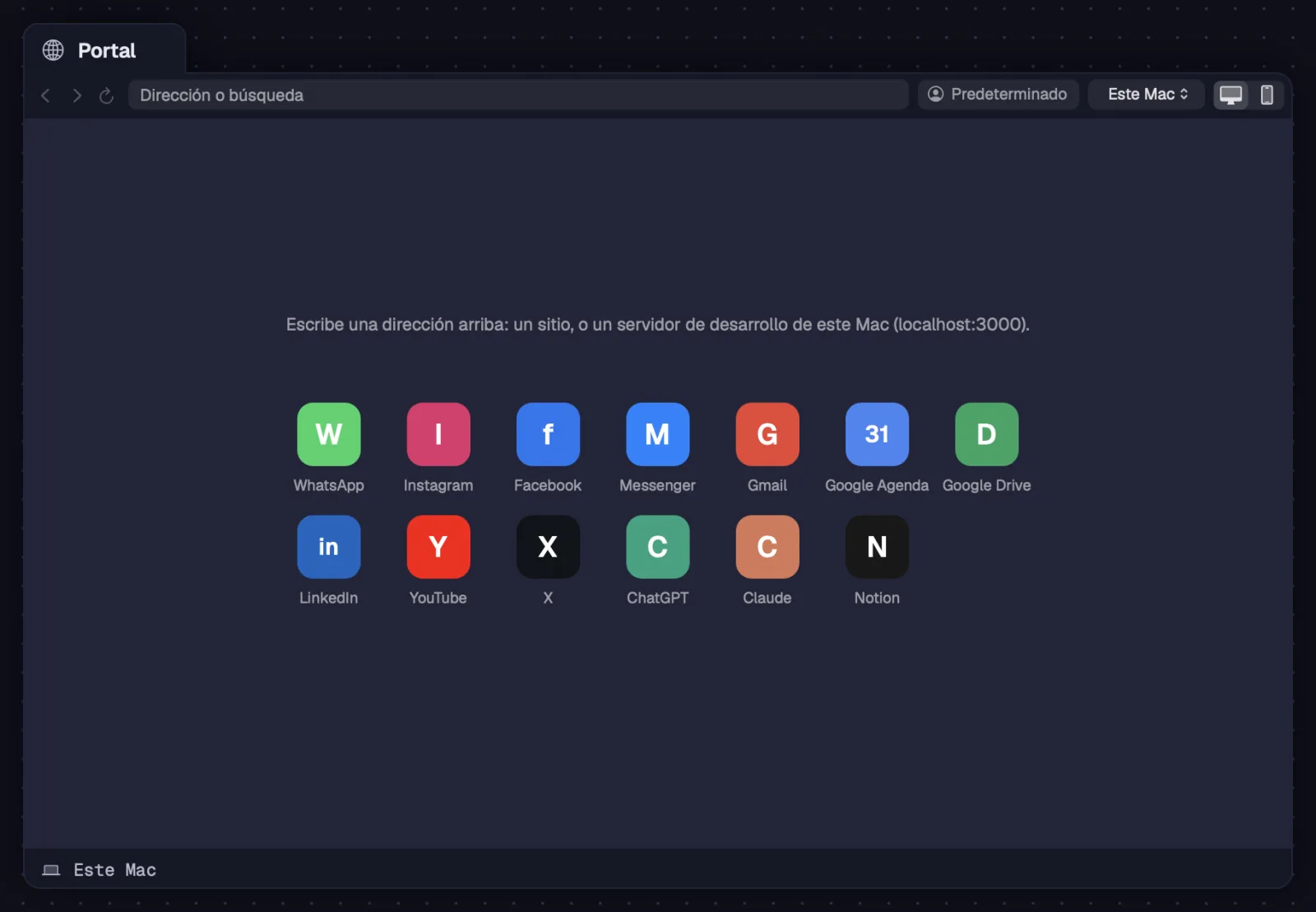Launch the ChatGPT shortcut

(657, 547)
